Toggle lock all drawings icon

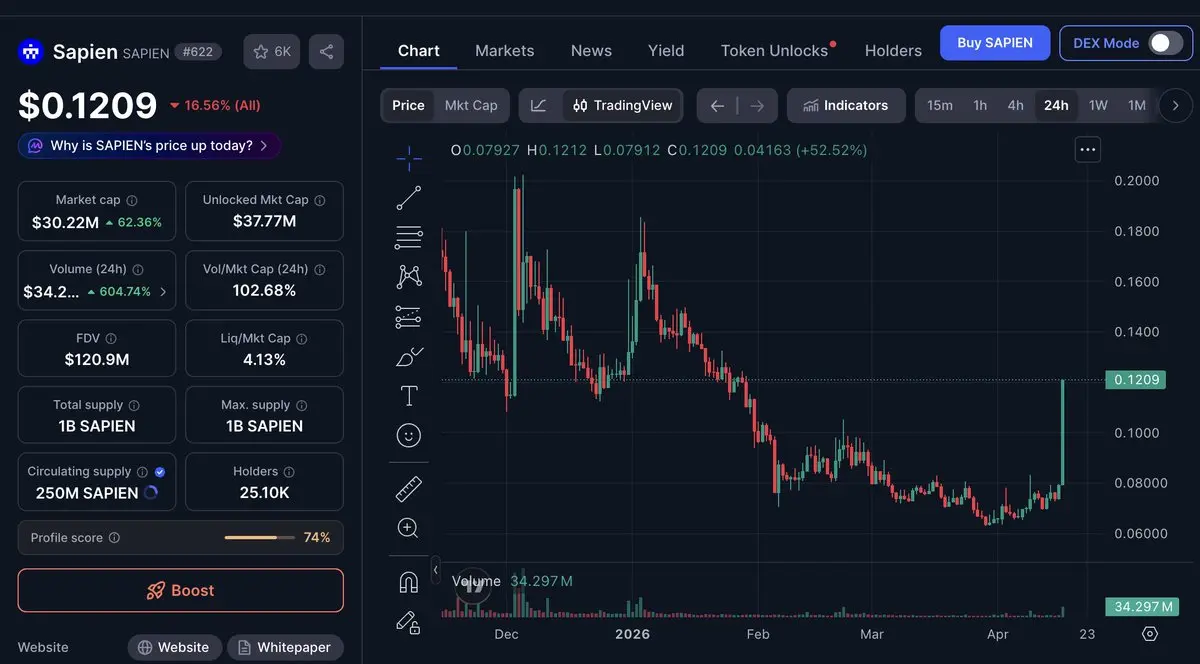(x=408, y=622)
